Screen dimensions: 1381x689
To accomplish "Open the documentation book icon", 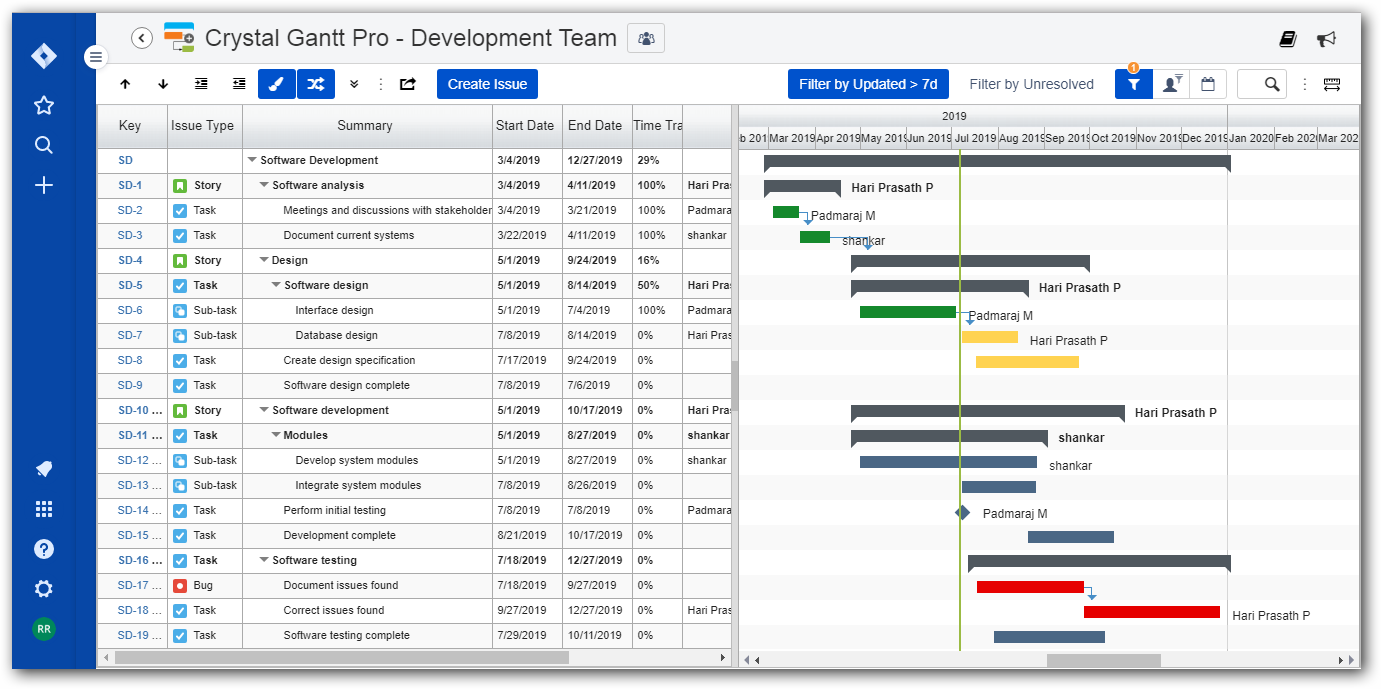I will [1288, 39].
